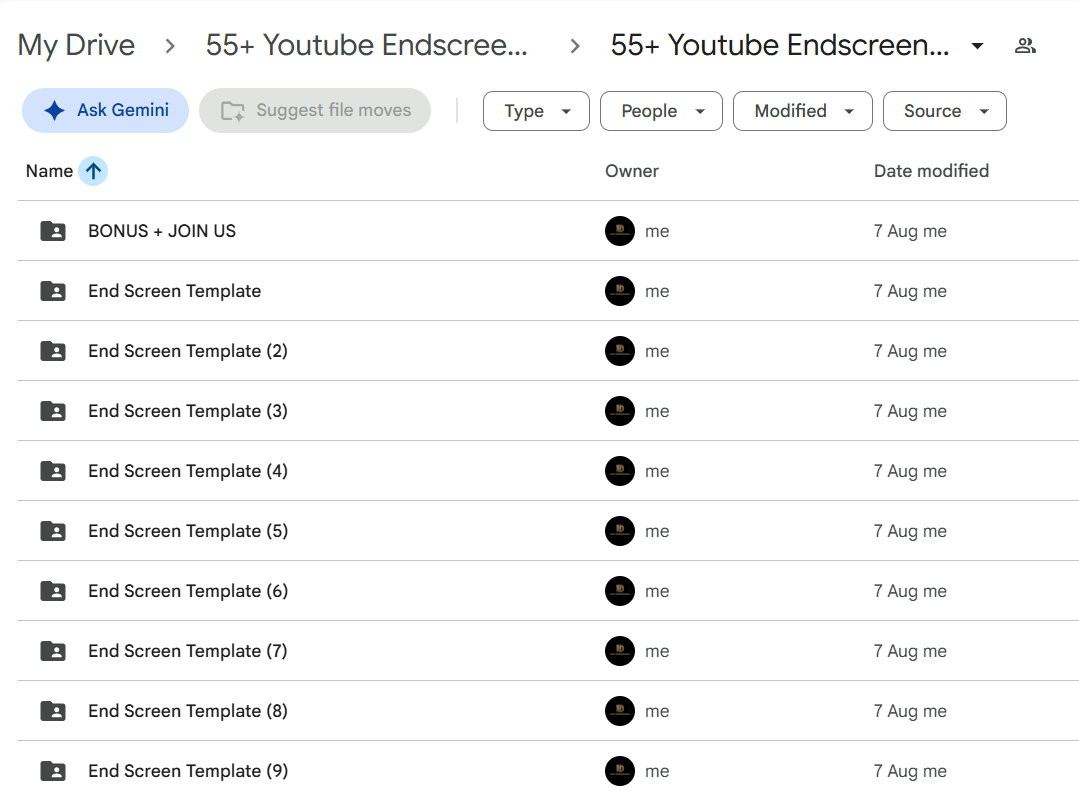Select the End Screen Template (3) folder icon

(x=53, y=411)
